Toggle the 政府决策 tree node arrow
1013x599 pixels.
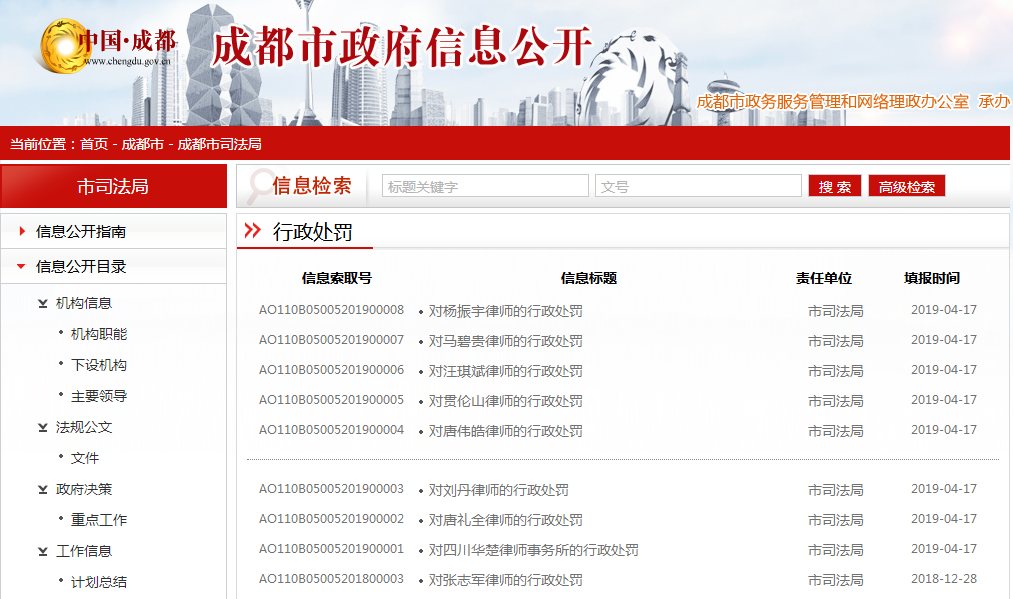tap(43, 489)
